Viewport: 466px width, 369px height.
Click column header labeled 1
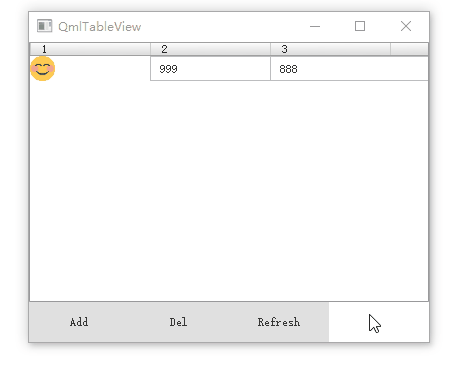pyautogui.click(x=90, y=49)
